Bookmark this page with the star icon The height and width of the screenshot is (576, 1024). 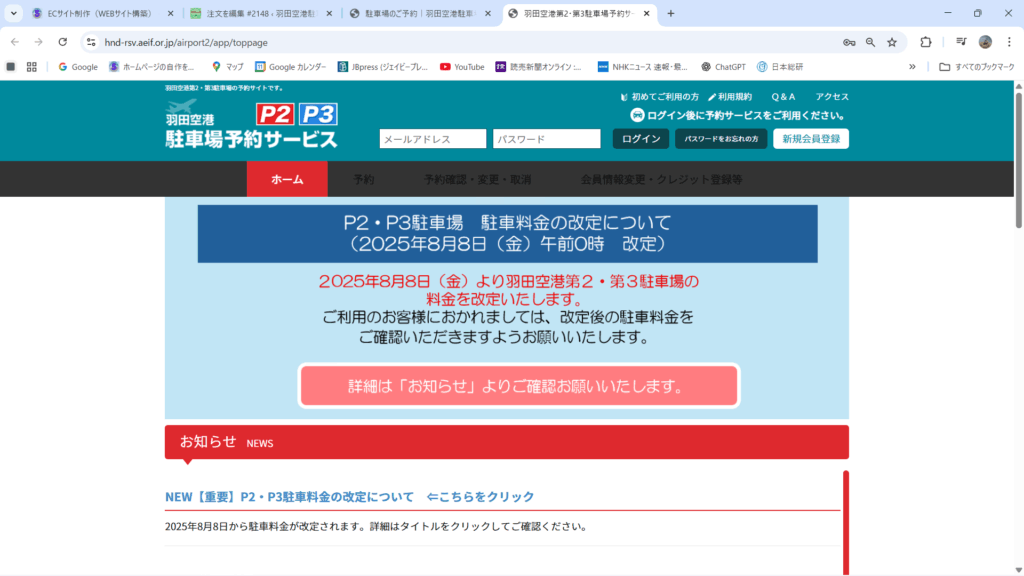tap(891, 42)
